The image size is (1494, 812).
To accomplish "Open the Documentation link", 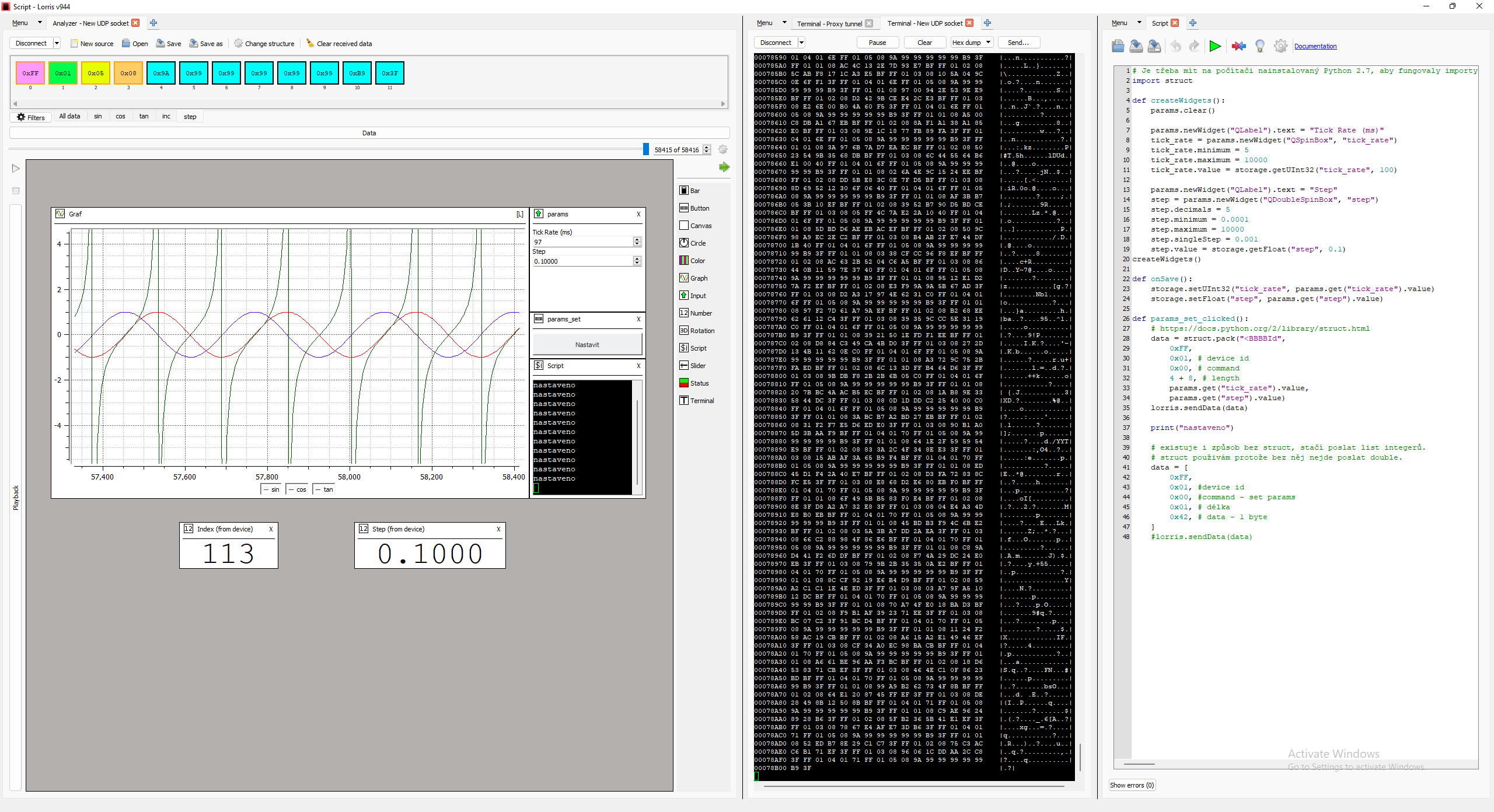I will click(x=1315, y=46).
